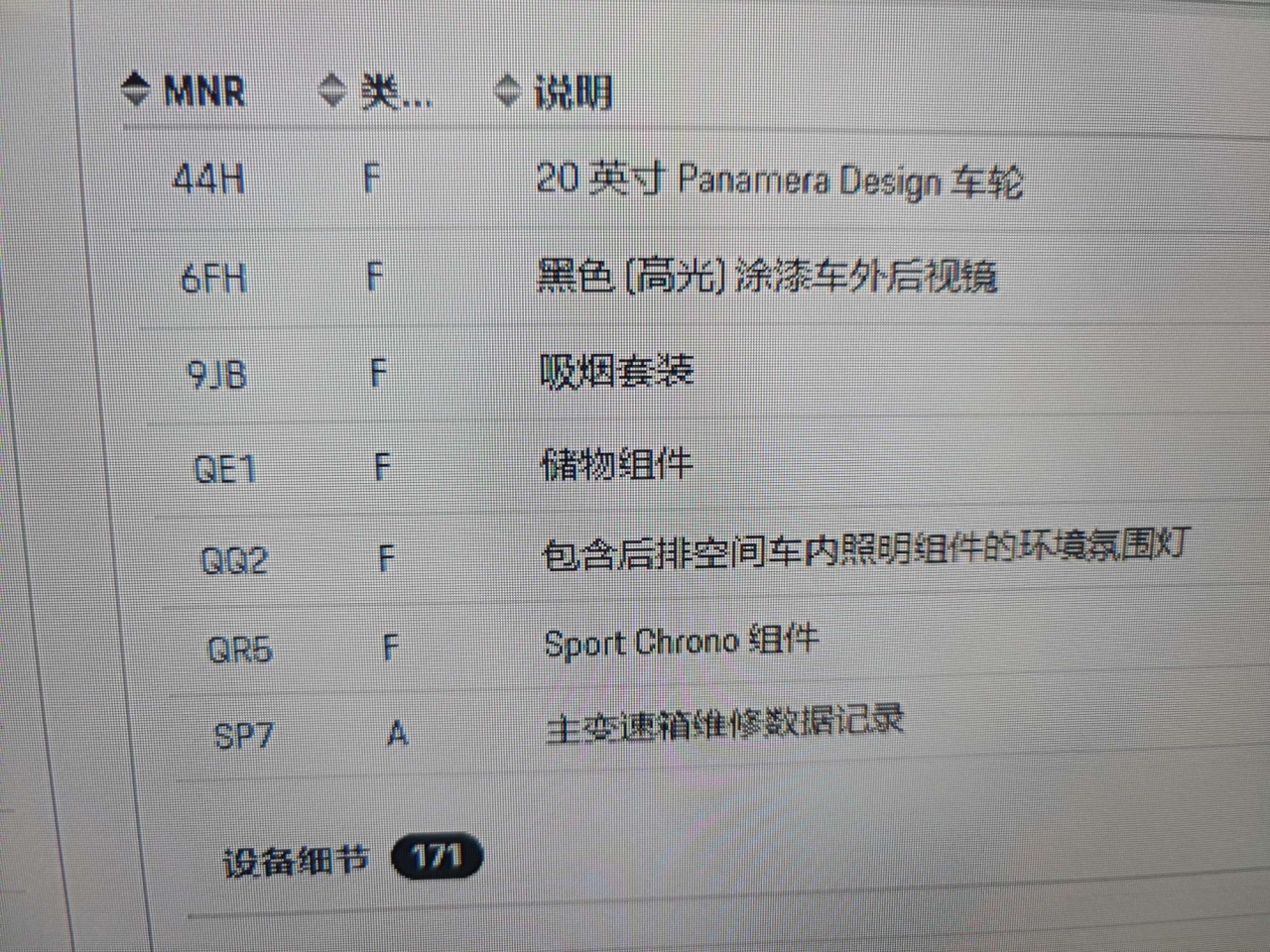Sort by the 类... column arrows
Viewport: 1270px width, 952px height.
tap(332, 91)
